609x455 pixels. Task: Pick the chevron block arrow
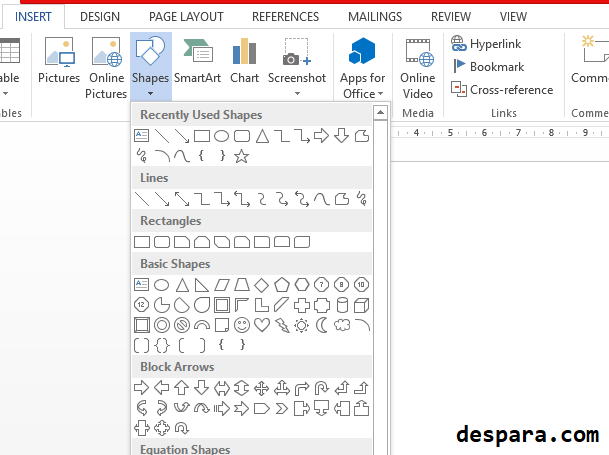(x=282, y=408)
